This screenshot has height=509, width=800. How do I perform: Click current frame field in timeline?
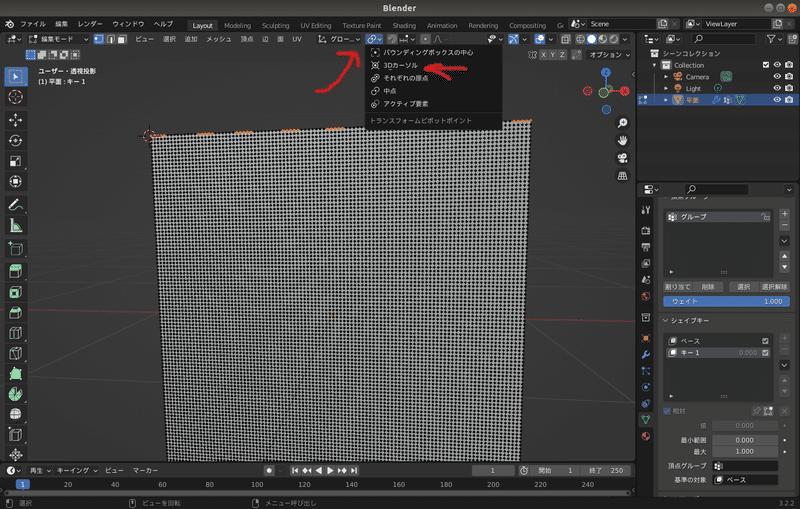click(493, 470)
